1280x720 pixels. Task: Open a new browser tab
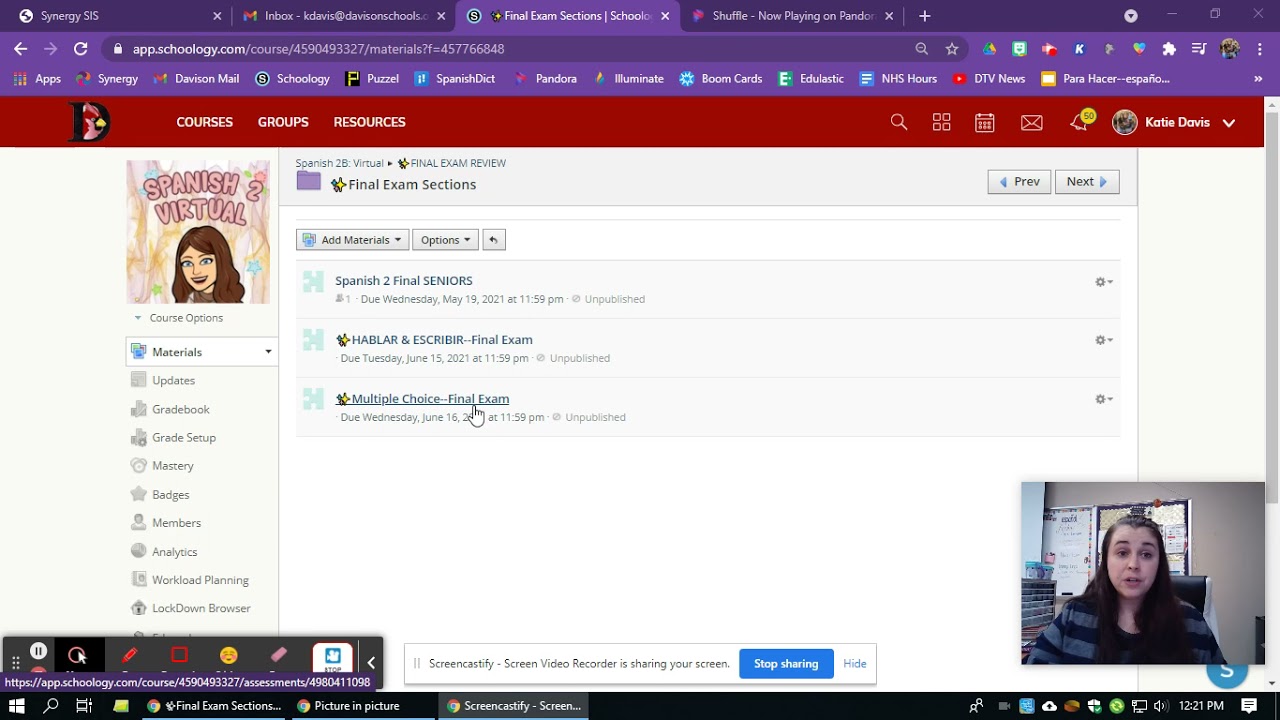[x=924, y=16]
